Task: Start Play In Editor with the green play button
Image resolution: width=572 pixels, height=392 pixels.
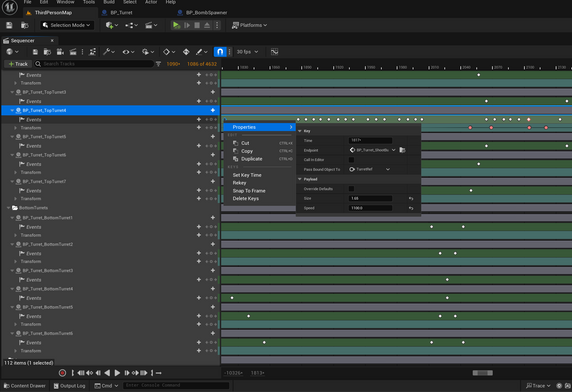Action: [176, 25]
